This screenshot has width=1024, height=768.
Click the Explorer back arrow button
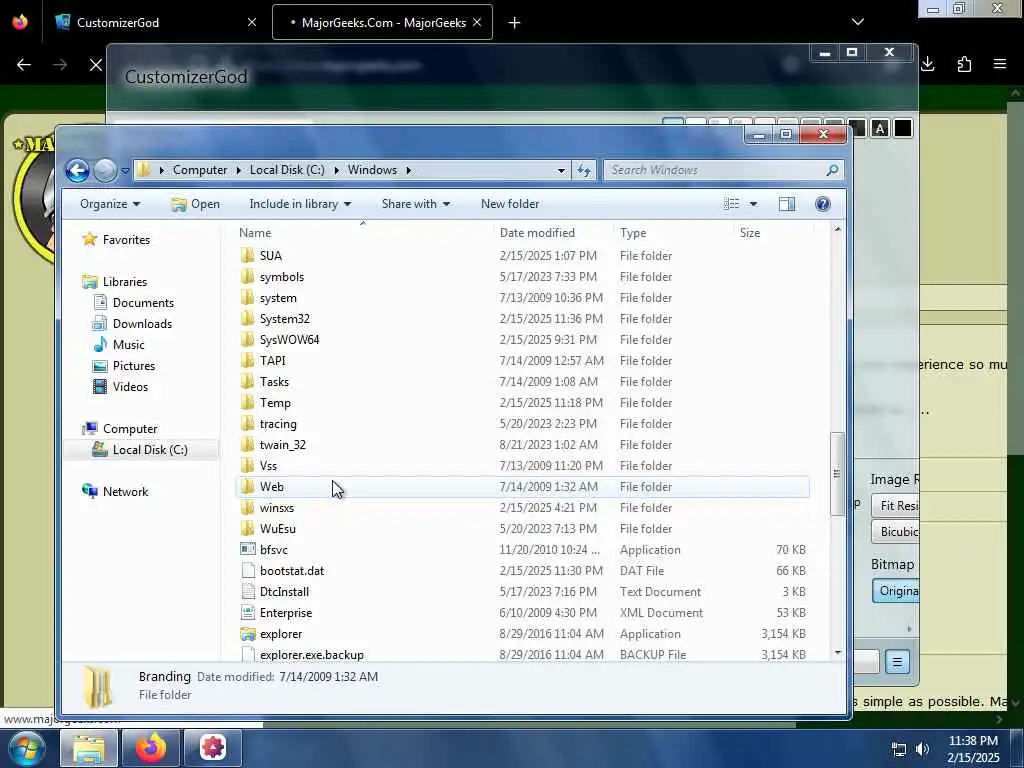tap(77, 170)
